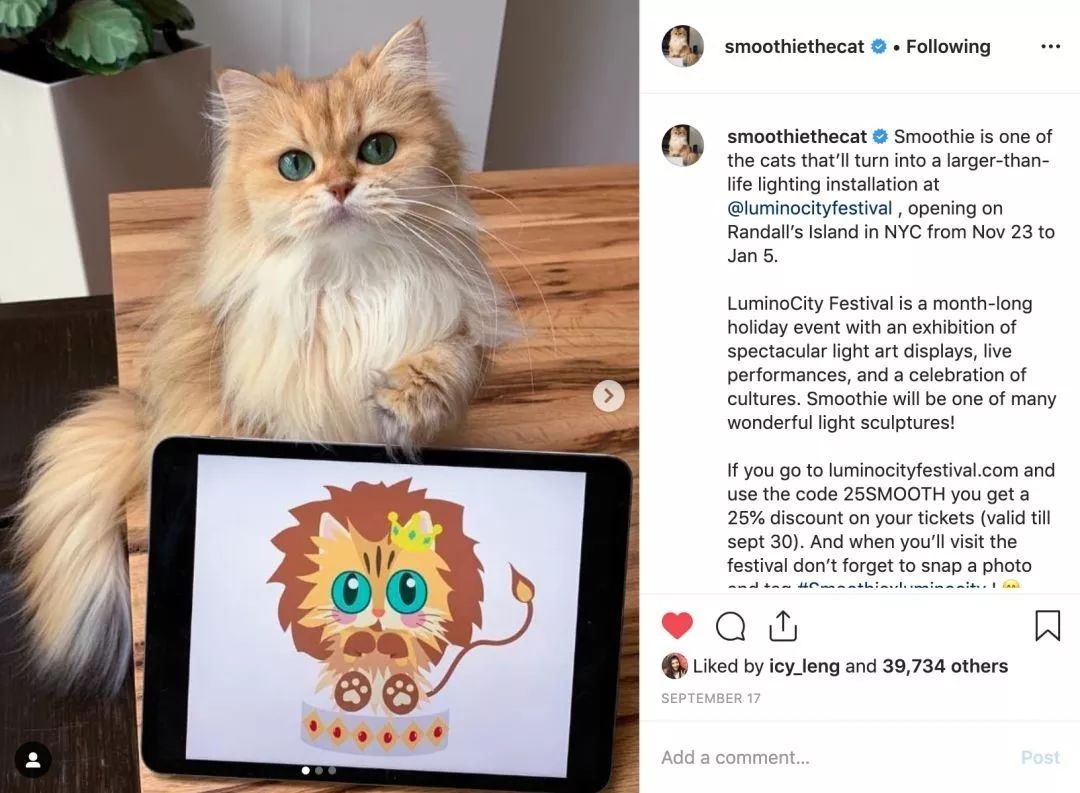Focus the Add a comment field

(833, 757)
